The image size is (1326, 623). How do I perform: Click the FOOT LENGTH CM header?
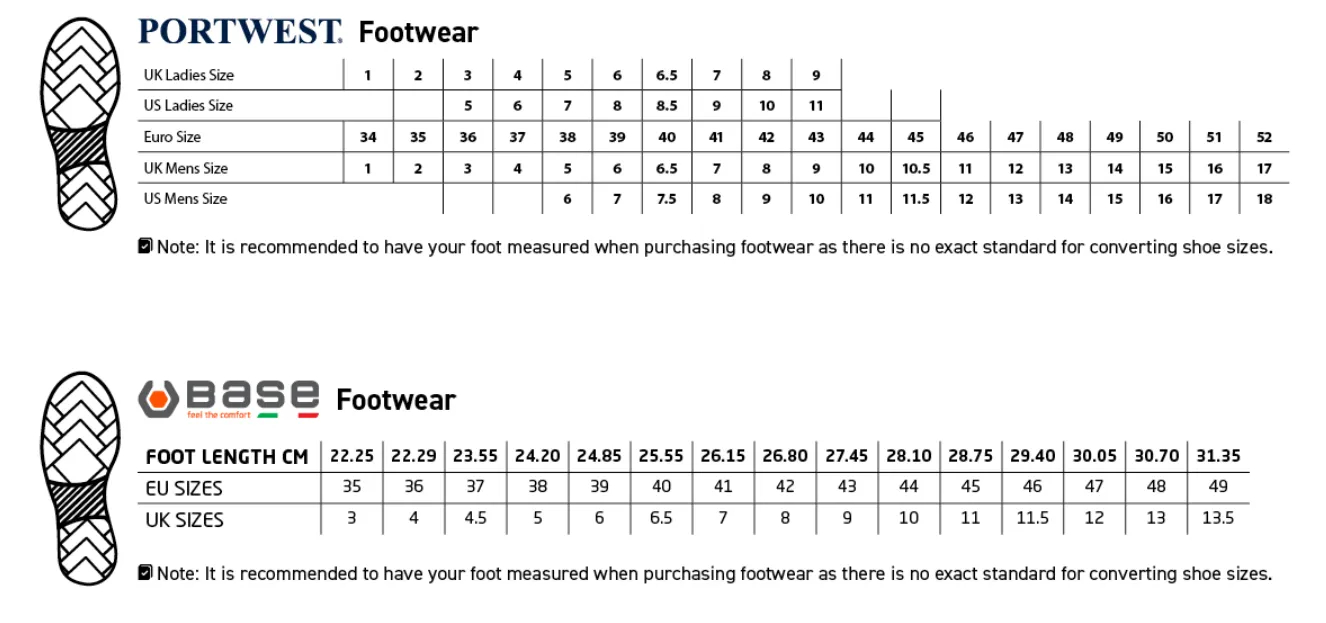point(227,457)
